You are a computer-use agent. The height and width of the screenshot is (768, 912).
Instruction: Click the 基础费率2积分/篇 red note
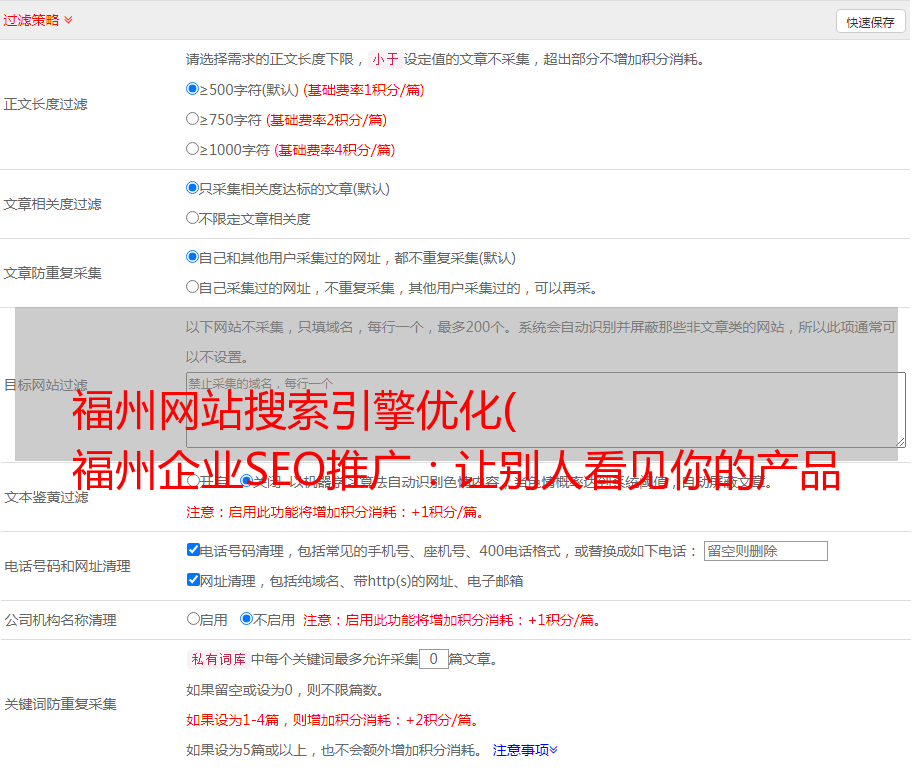(326, 120)
